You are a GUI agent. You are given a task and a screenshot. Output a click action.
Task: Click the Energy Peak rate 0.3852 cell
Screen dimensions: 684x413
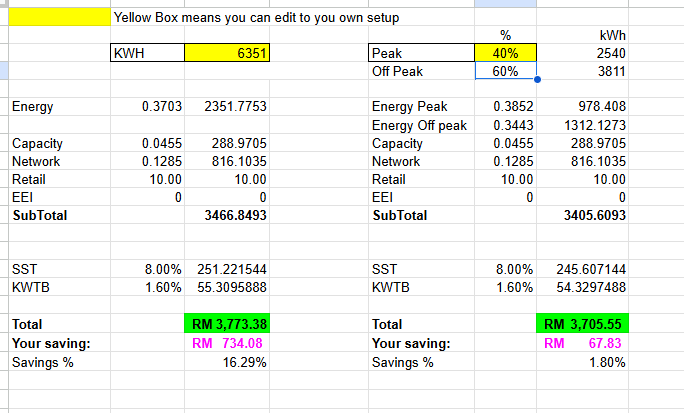[505, 106]
